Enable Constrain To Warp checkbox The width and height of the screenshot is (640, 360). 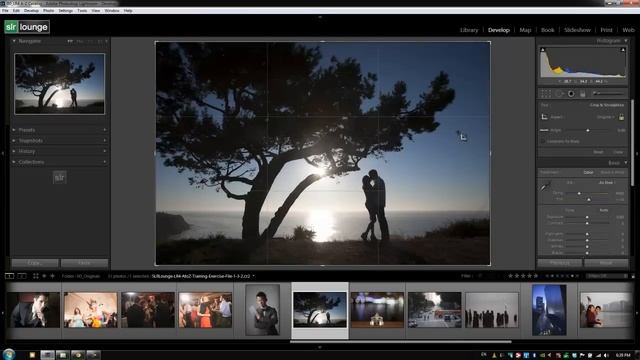[x=543, y=141]
